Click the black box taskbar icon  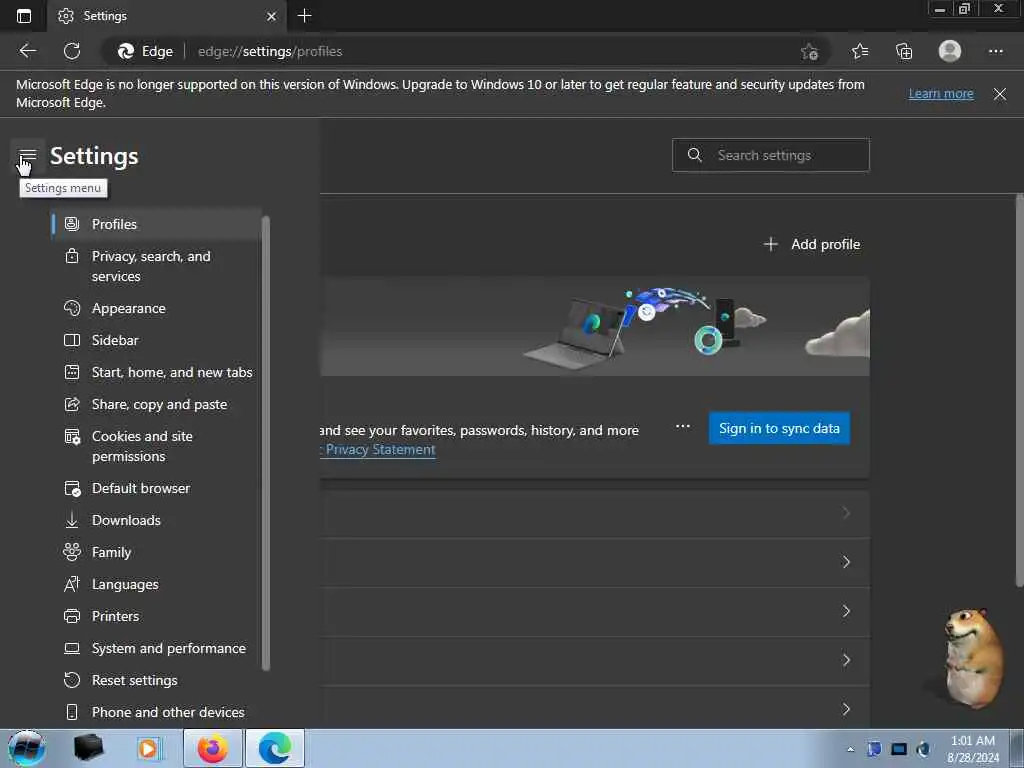[x=88, y=748]
